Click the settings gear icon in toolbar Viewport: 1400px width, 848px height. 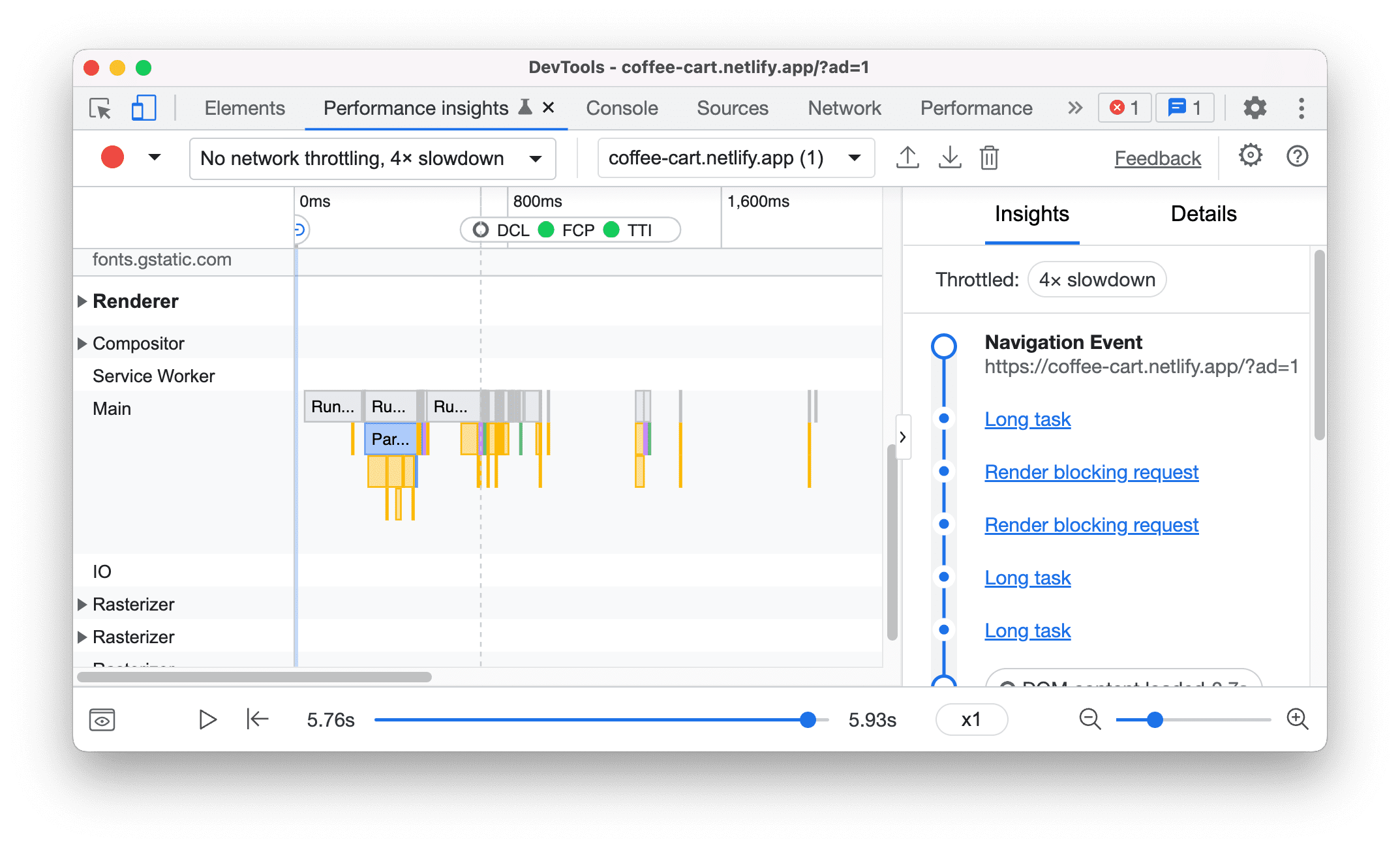click(1255, 107)
